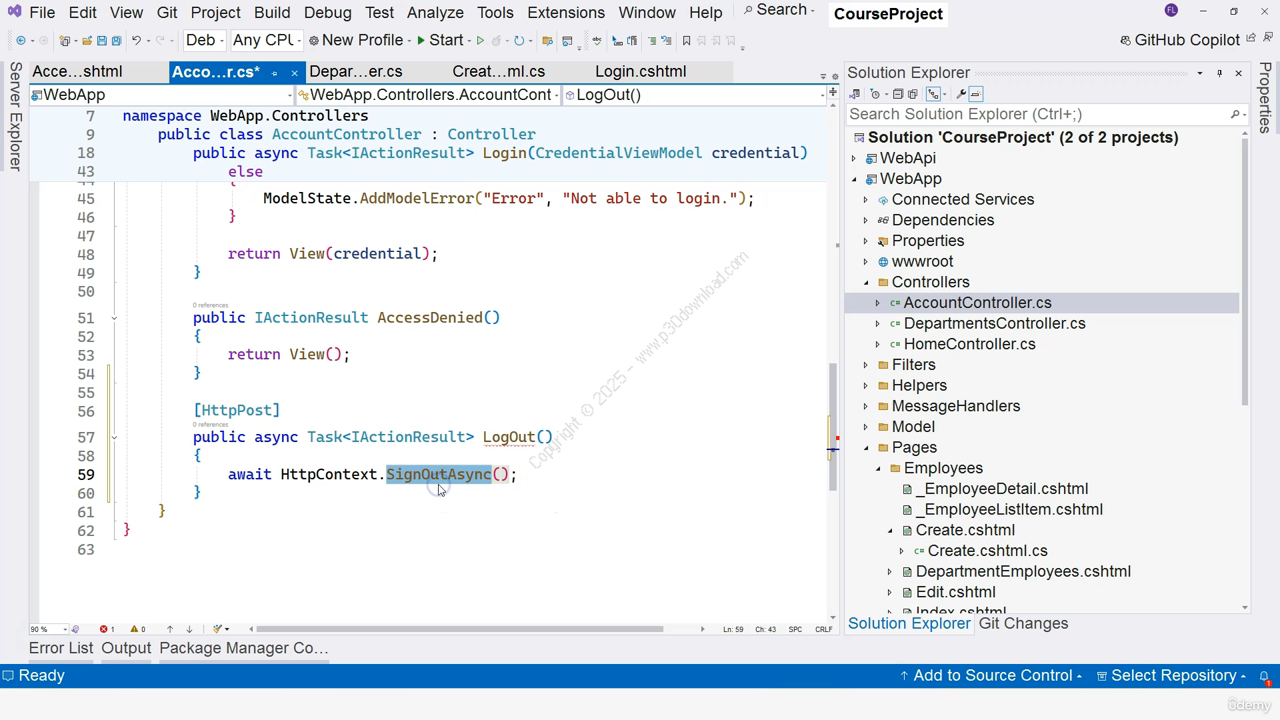The width and height of the screenshot is (1280, 720).
Task: Expand DepartmentEmployees.cshtml node
Action: point(890,572)
